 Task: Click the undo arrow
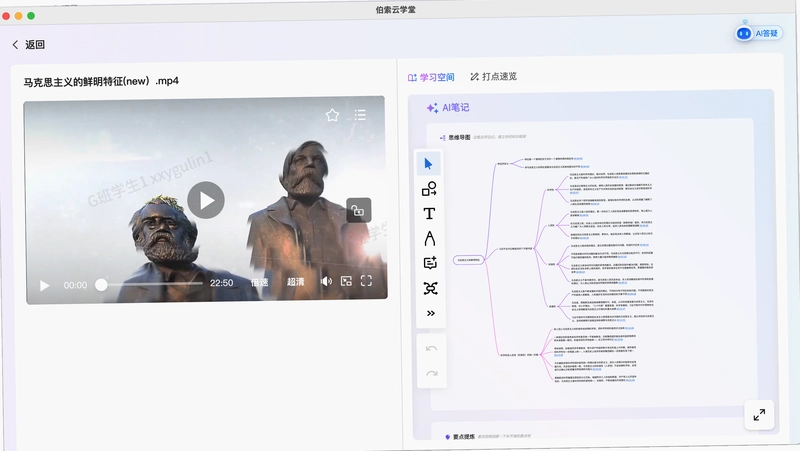(x=432, y=349)
